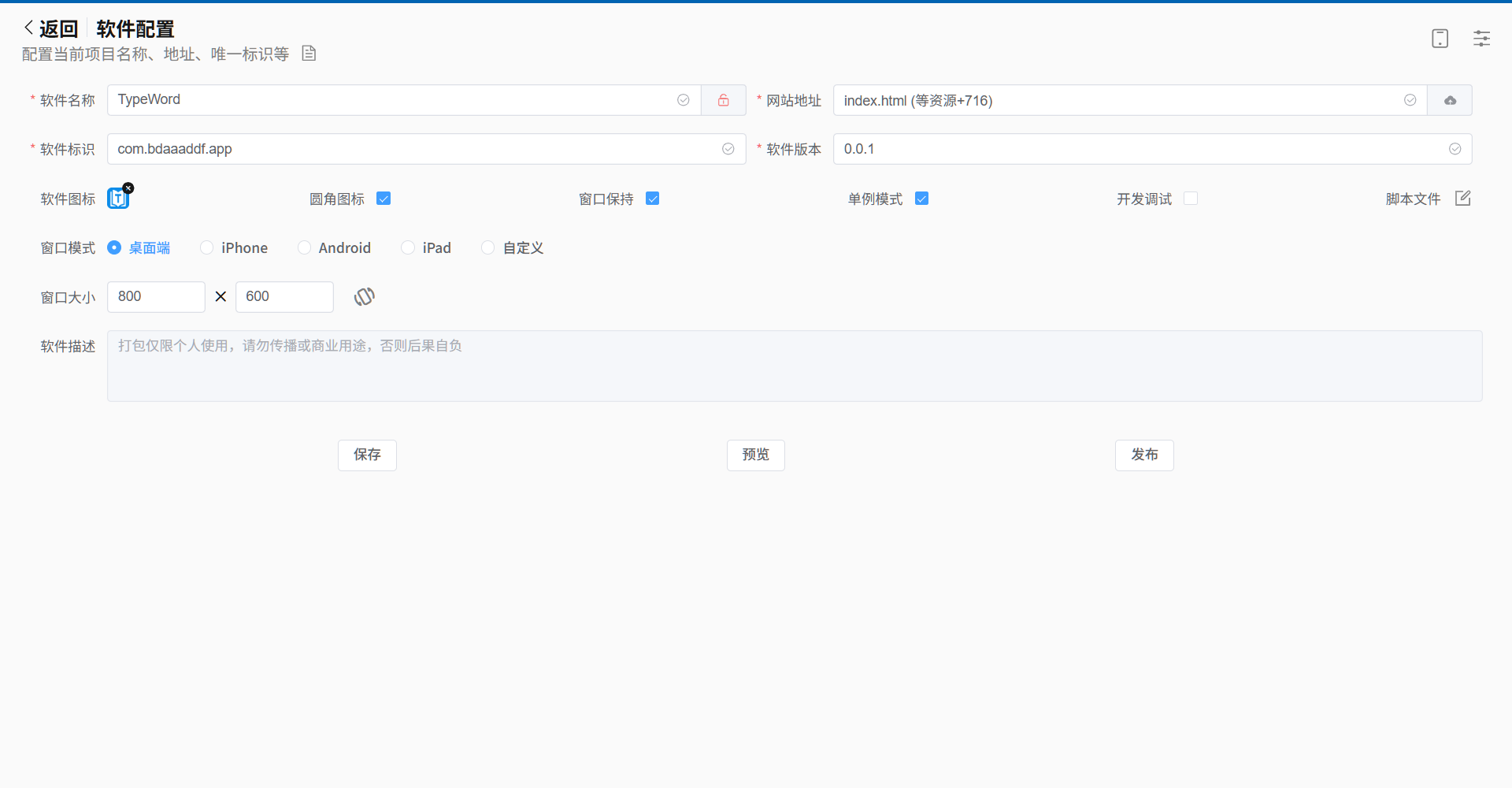Toggle the 窗口保持 checkbox
1512x788 pixels.
(x=652, y=199)
